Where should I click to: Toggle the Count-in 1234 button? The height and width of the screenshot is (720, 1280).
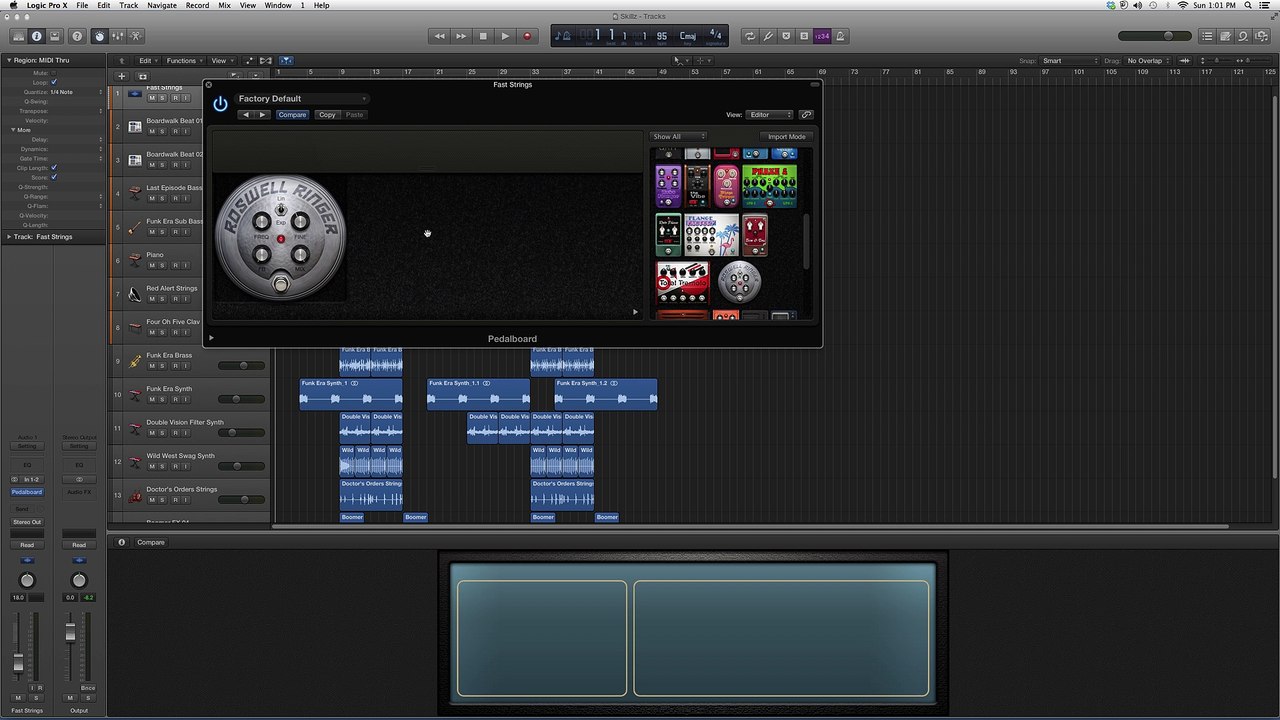point(822,36)
